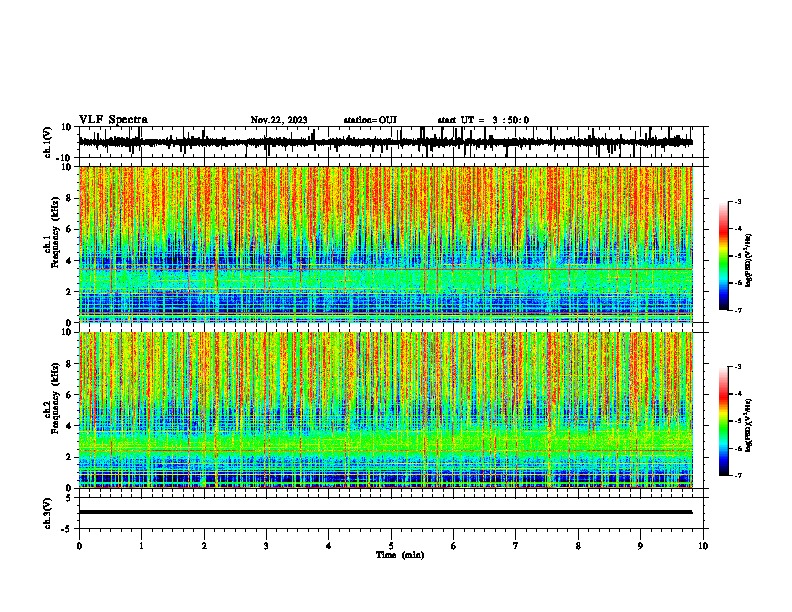Viewport: 792px width, 612px height.
Task: Select the "Nov.22, 2023" date label
Action: point(279,120)
